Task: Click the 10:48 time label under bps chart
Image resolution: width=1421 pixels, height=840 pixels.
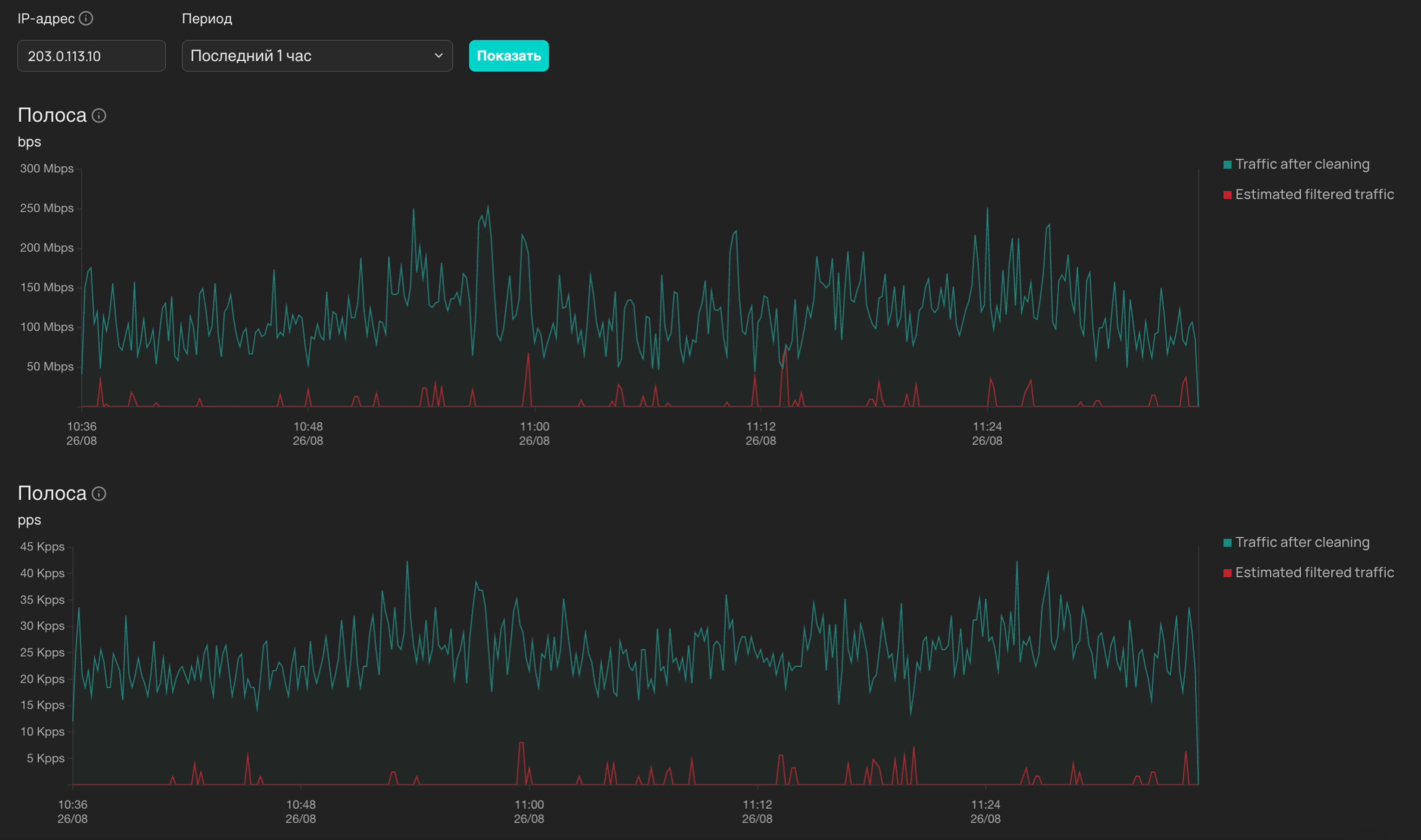Action: click(308, 427)
